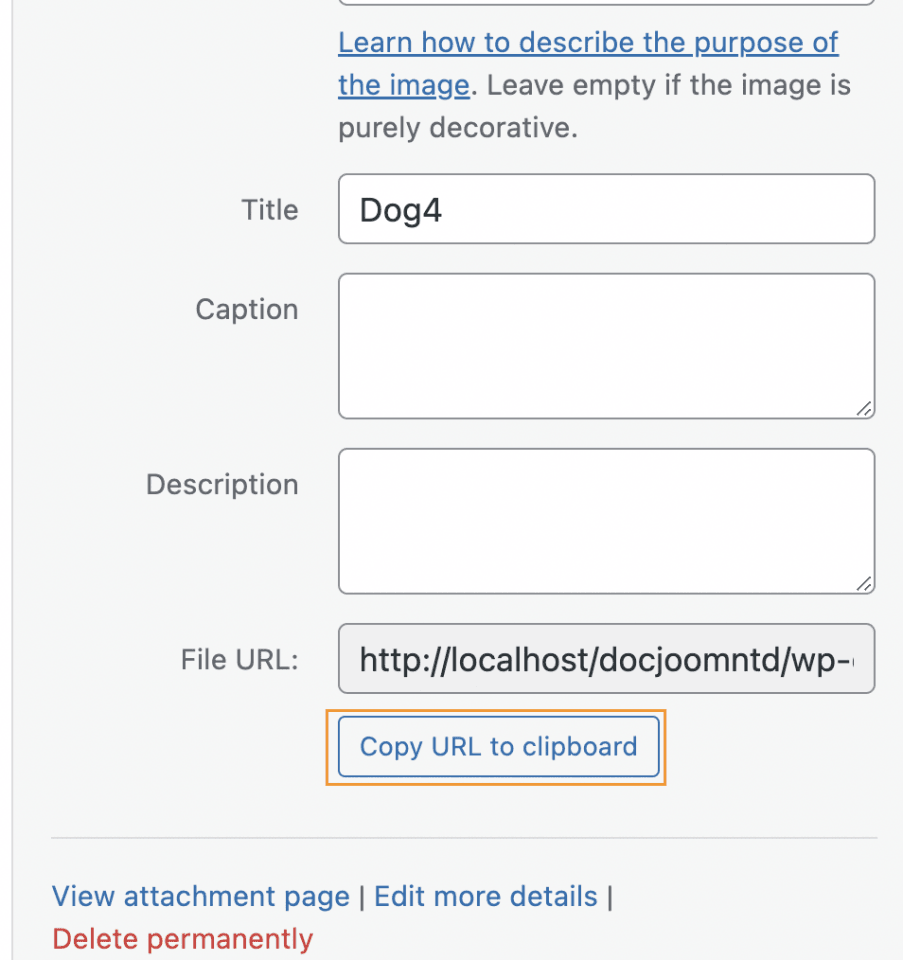Click the red Delete permanently link

(182, 940)
